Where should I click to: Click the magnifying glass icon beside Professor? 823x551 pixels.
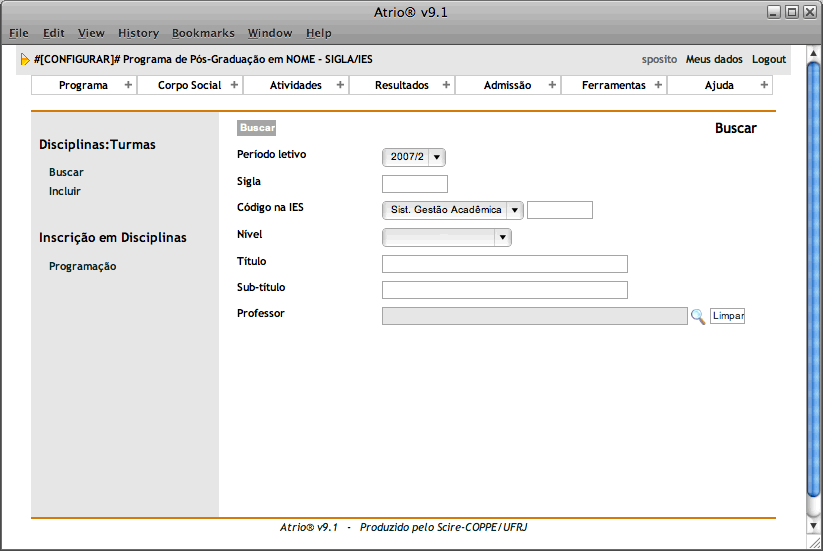coord(698,316)
